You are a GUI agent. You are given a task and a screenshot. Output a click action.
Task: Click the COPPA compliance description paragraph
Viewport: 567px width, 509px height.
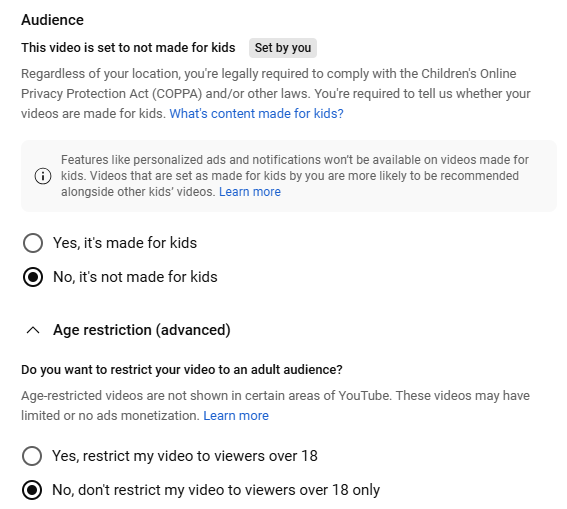(x=276, y=94)
